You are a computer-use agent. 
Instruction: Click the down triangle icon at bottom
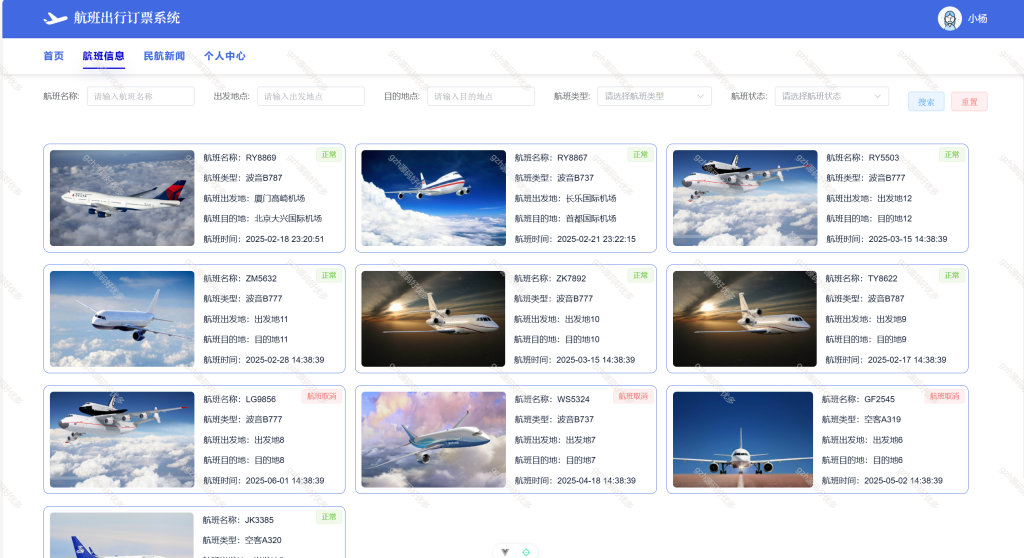click(505, 552)
